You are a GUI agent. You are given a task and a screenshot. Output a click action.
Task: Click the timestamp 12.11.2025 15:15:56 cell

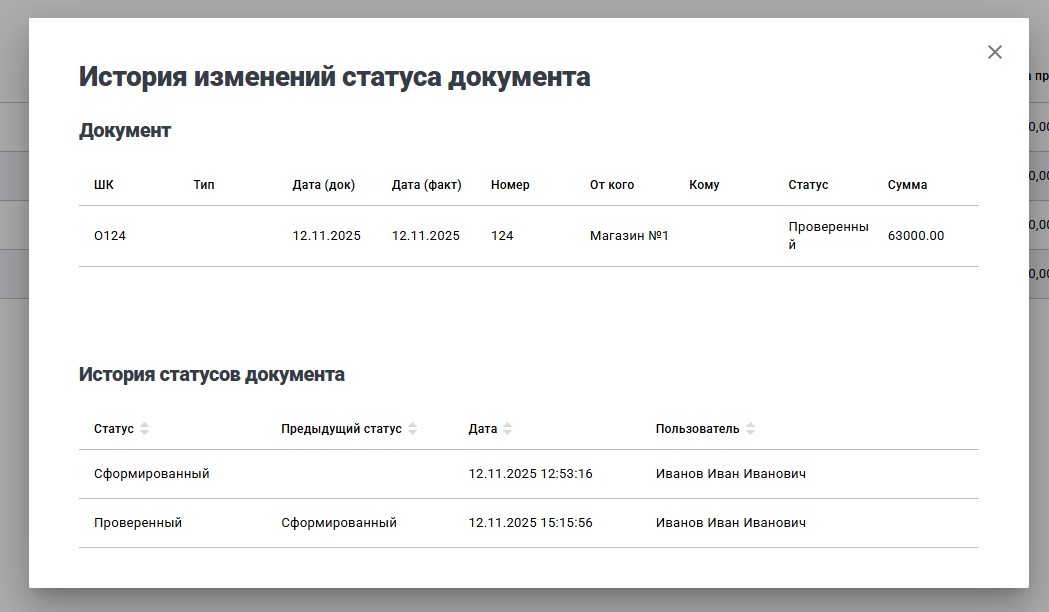click(x=530, y=522)
